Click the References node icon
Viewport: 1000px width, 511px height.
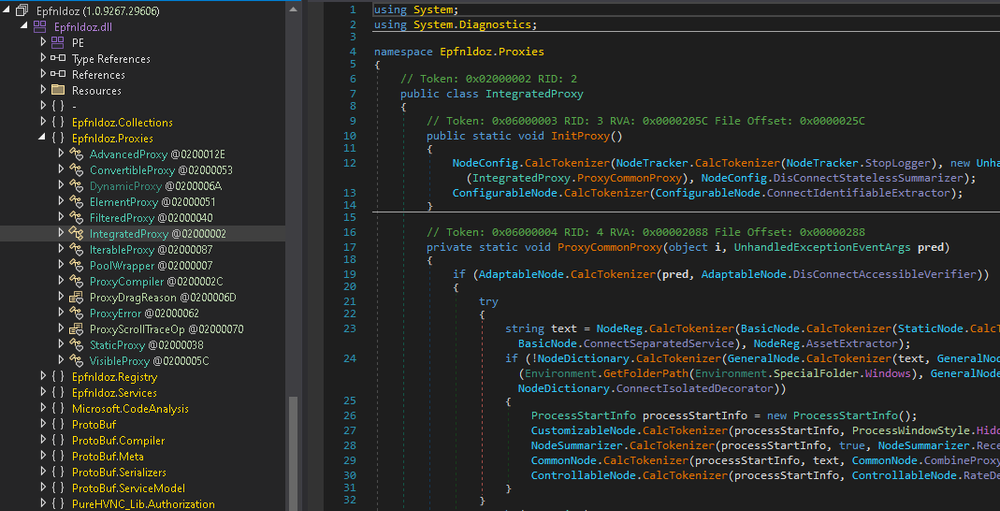tap(58, 74)
